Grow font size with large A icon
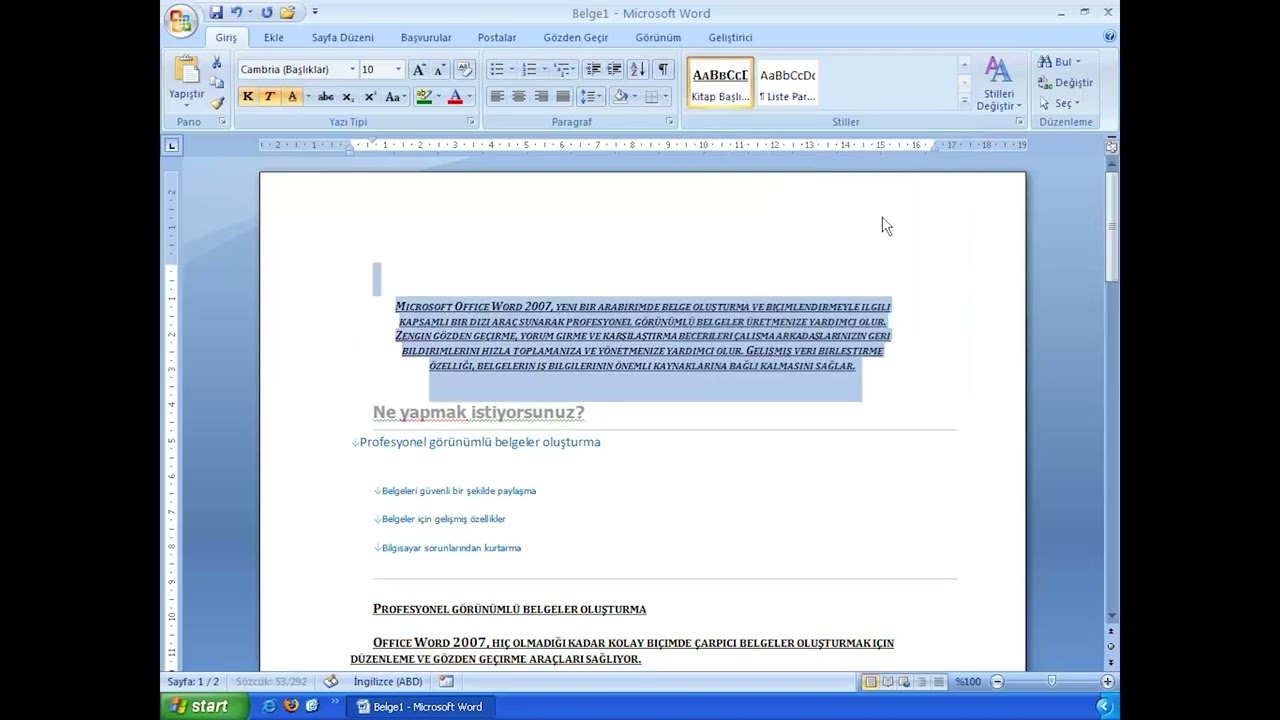The image size is (1280, 720). 419,69
